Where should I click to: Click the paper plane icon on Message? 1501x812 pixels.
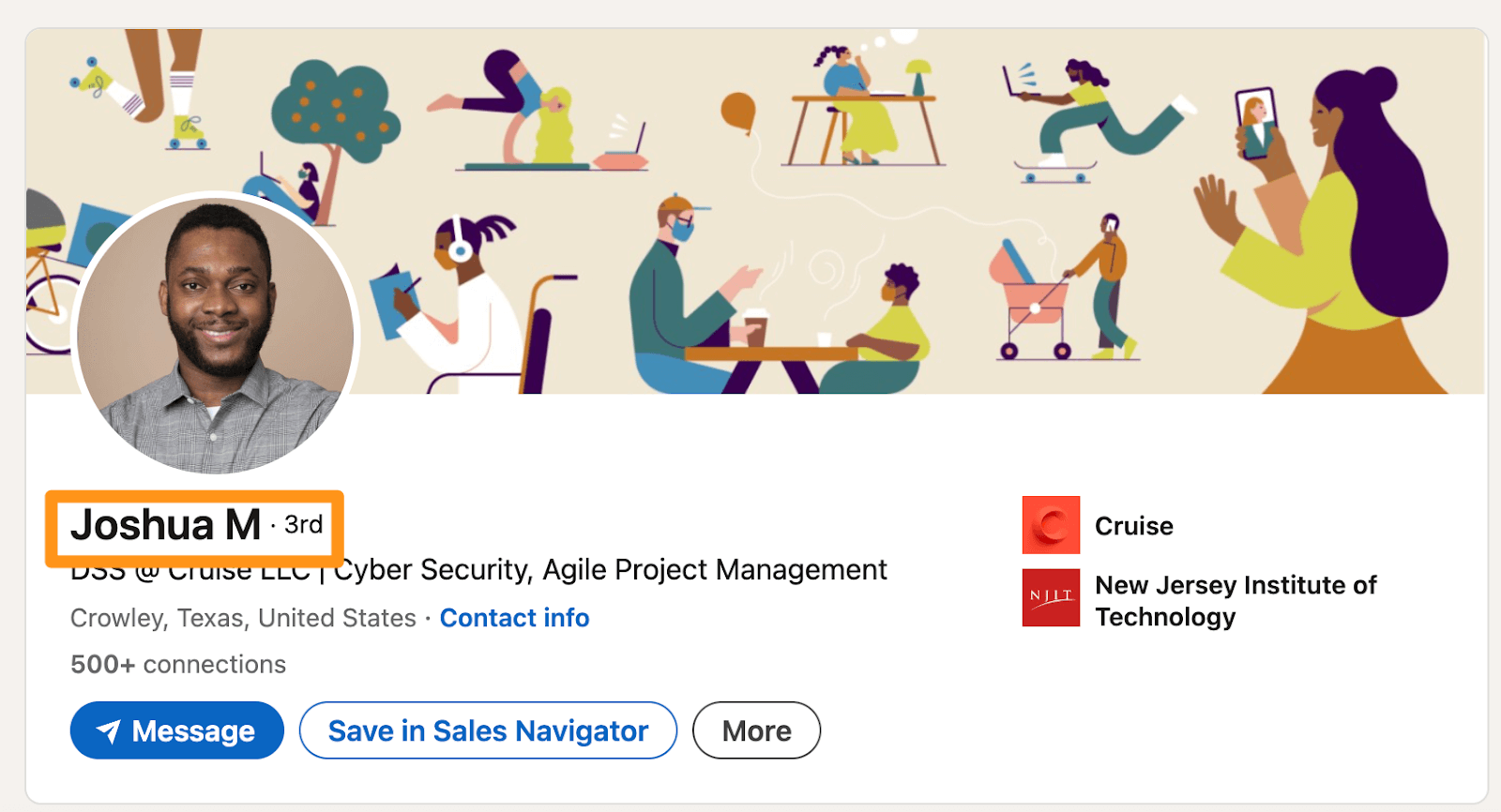coord(108,730)
